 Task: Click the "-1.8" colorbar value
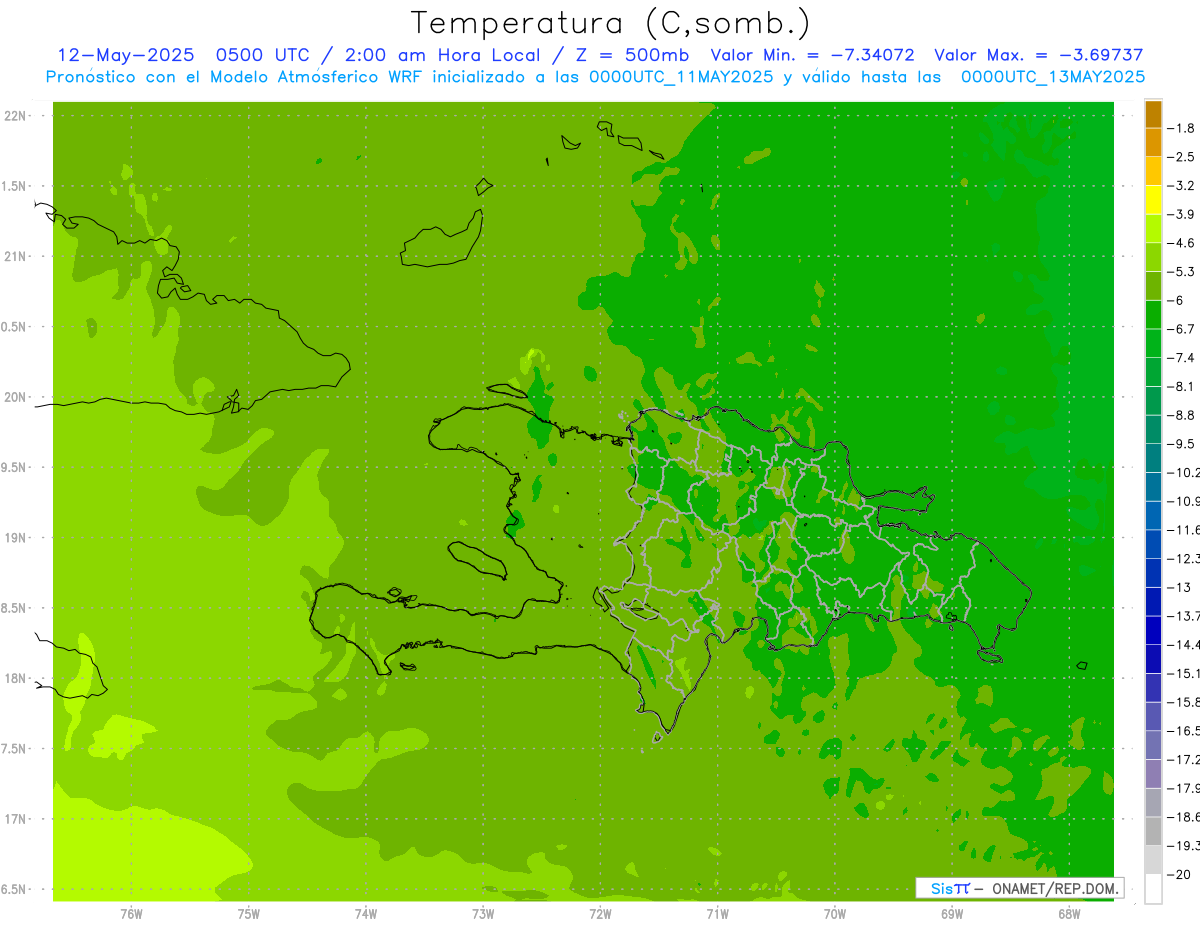click(x=1182, y=128)
